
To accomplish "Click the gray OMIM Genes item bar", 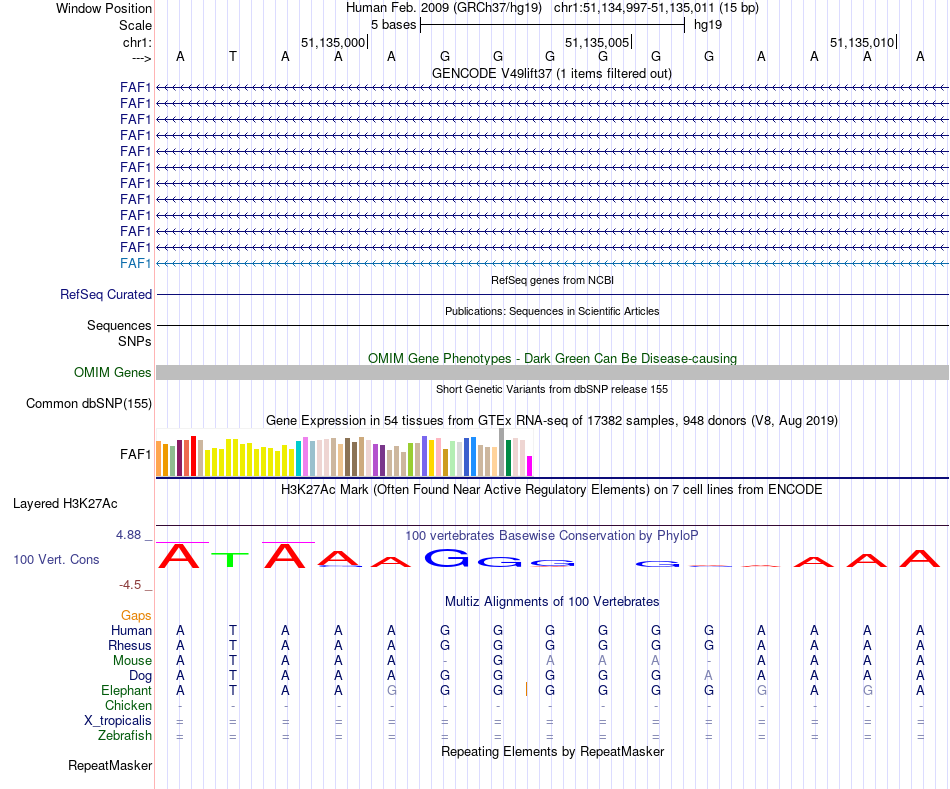I will 553,373.
